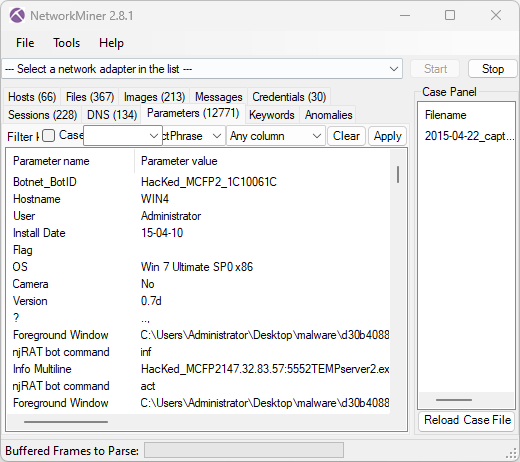Select the njRAT bot command act row
Viewport: 520px width, 462px height.
coord(198,386)
